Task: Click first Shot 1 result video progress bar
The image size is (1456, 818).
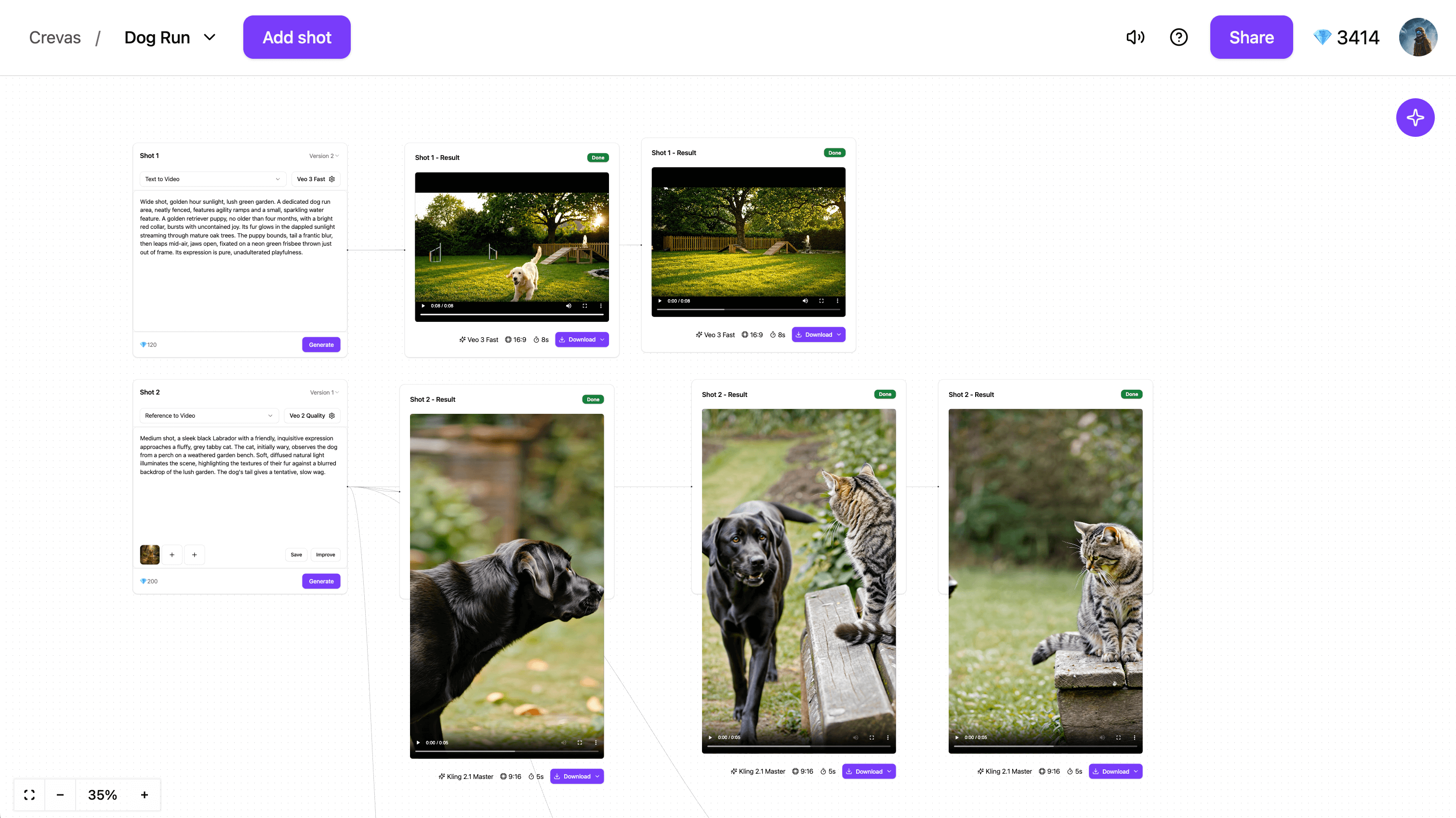Action: 512,314
